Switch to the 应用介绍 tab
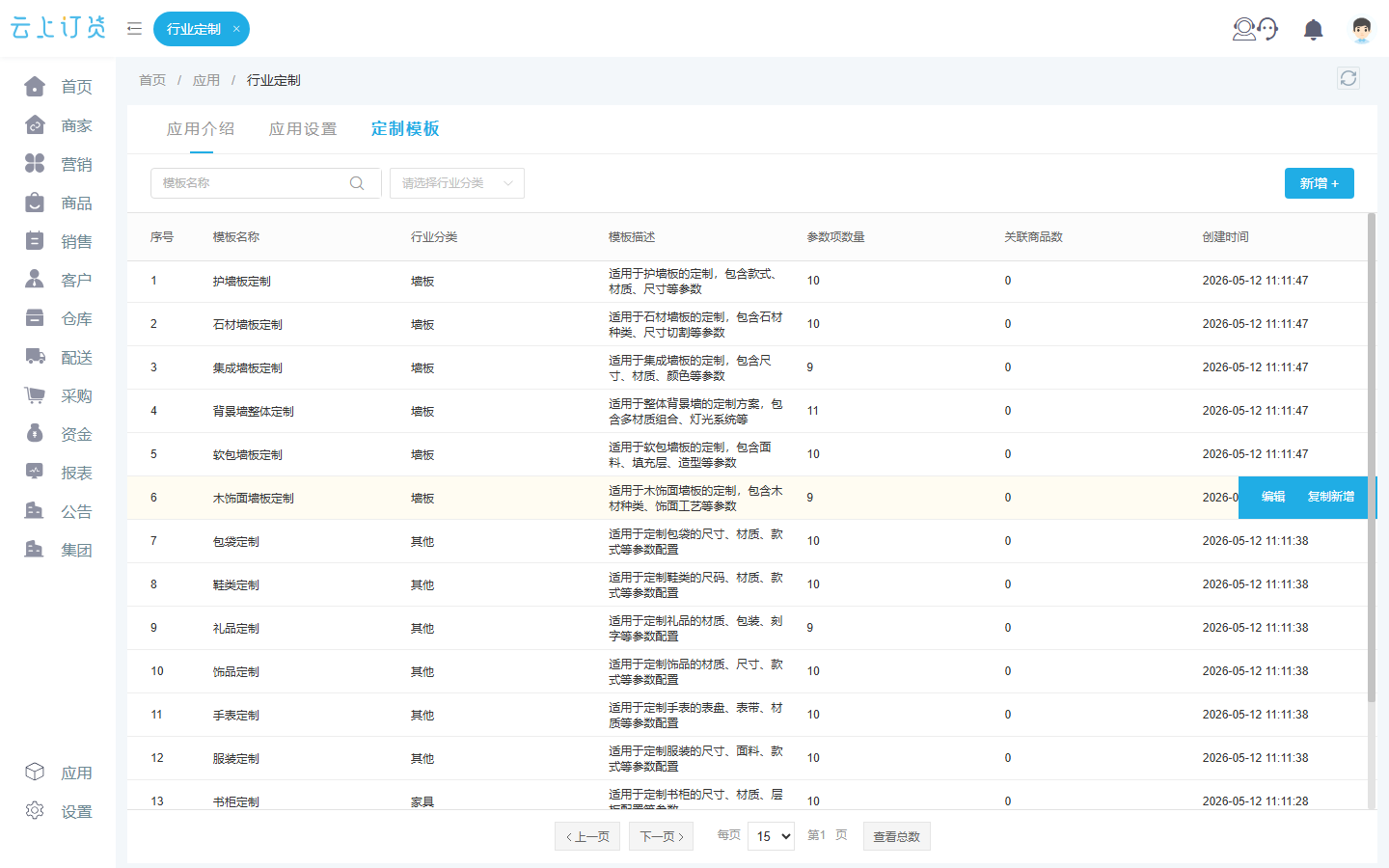1389x868 pixels. click(201, 129)
